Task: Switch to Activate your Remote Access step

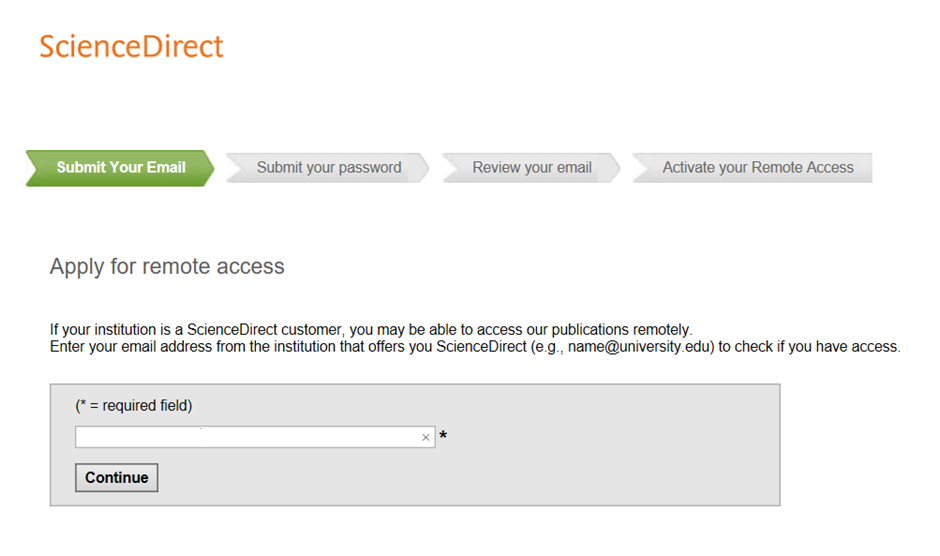Action: 757,168
